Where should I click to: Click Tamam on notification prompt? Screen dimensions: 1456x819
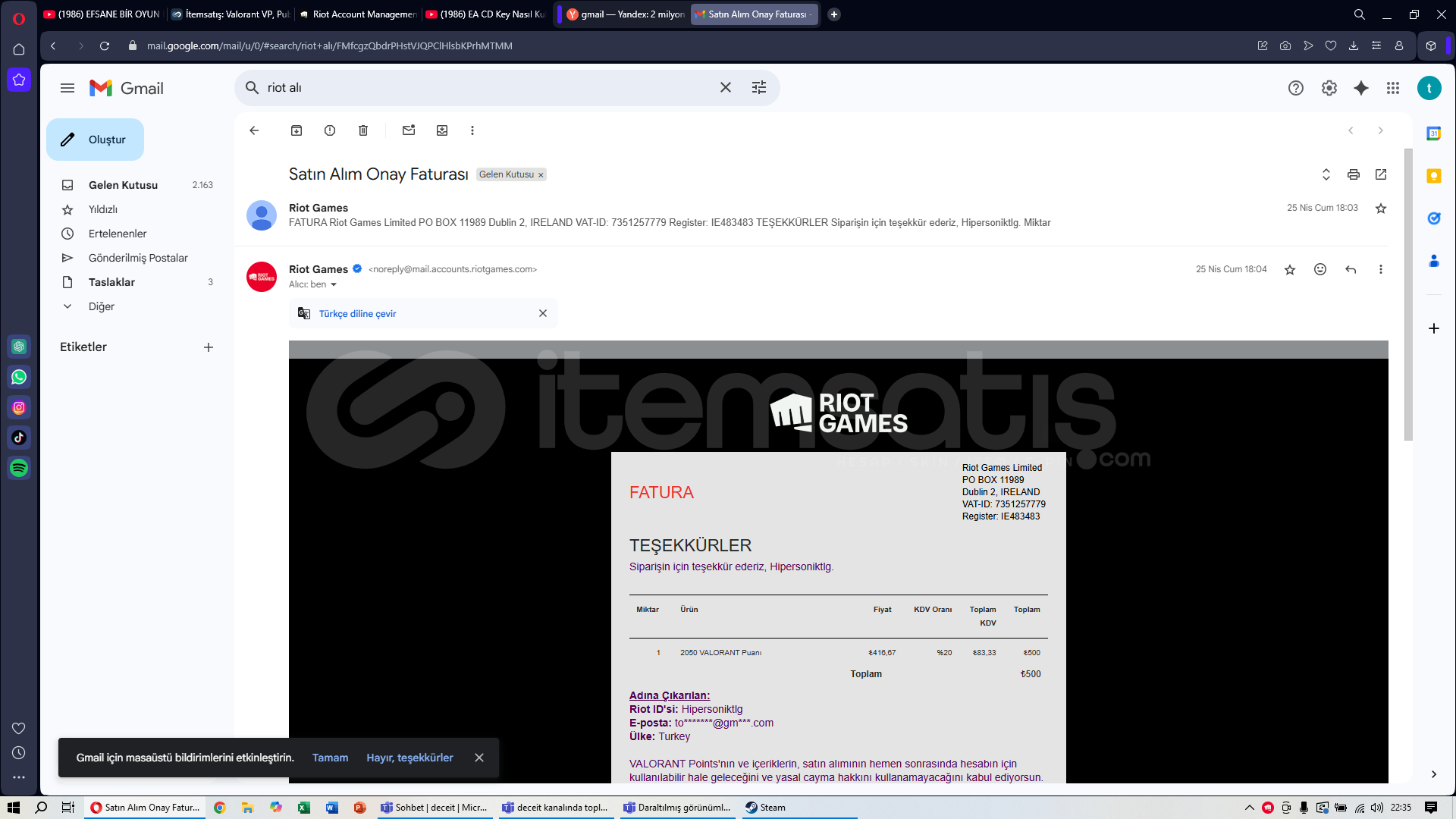pos(330,758)
